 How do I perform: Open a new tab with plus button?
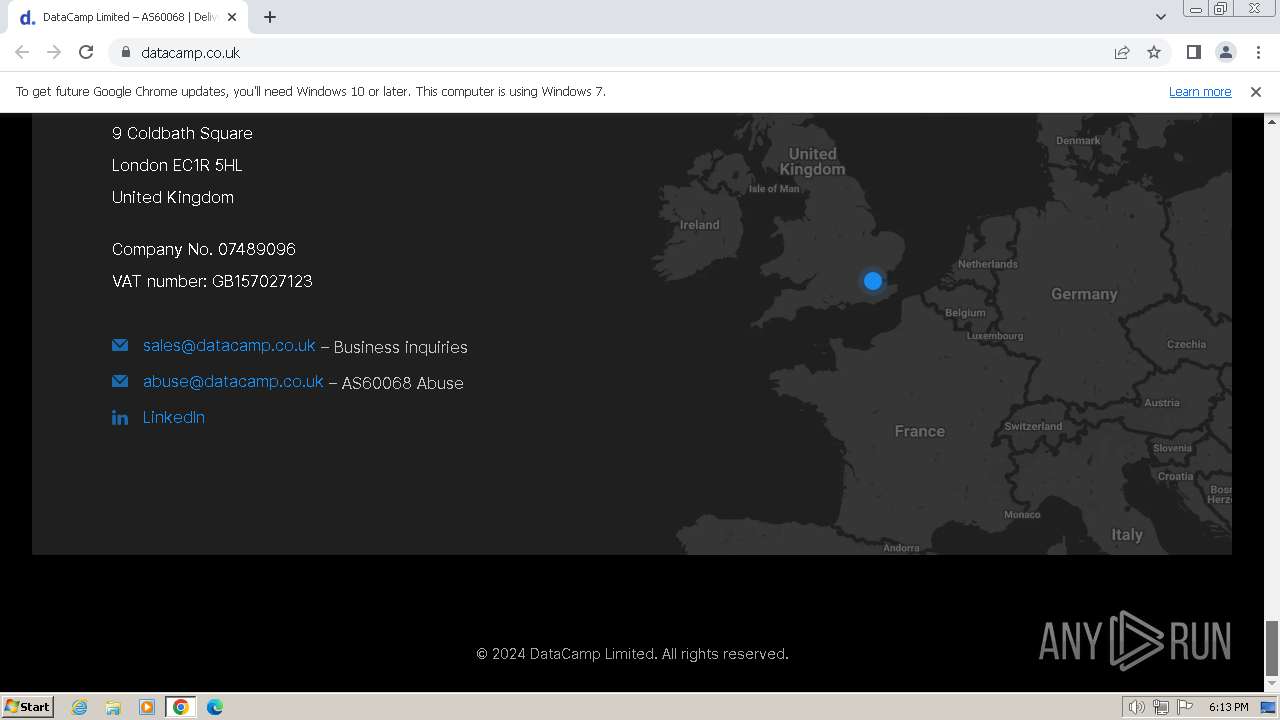point(270,17)
